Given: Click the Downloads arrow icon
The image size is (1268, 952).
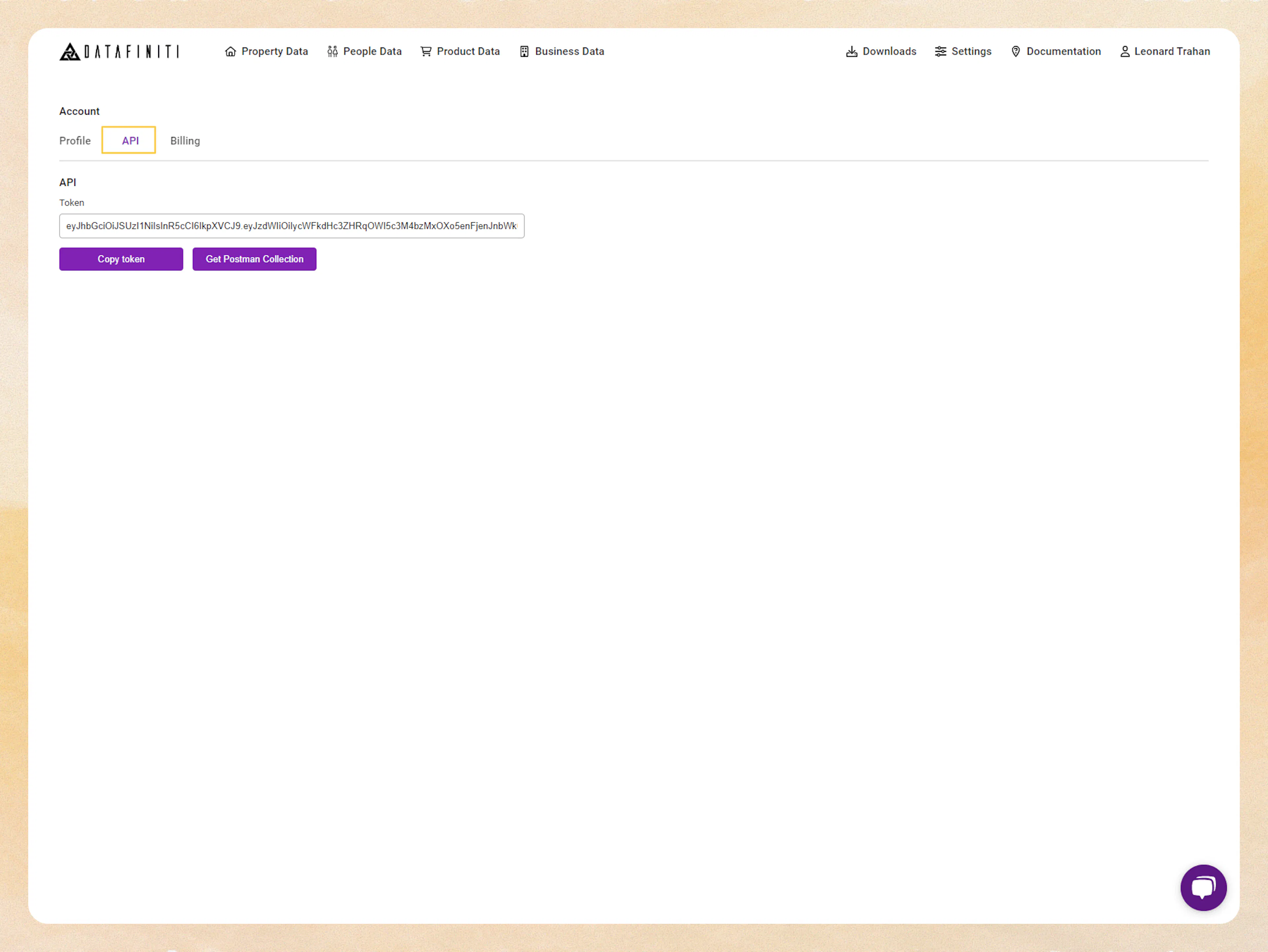Looking at the screenshot, I should pos(852,52).
